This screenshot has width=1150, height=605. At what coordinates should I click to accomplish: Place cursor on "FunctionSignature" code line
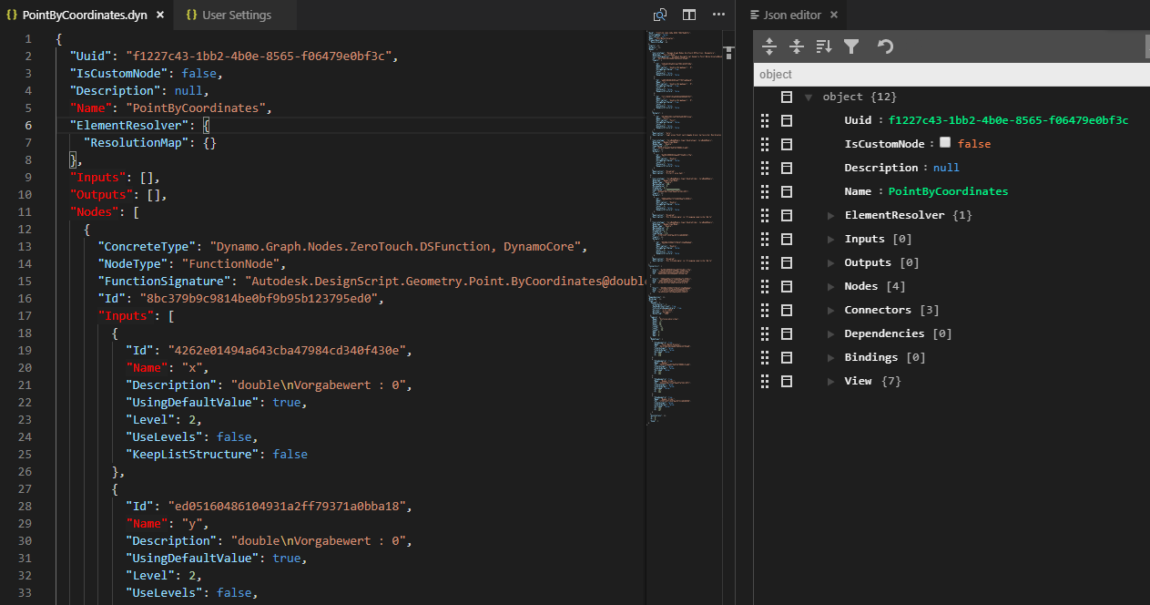pyautogui.click(x=372, y=282)
